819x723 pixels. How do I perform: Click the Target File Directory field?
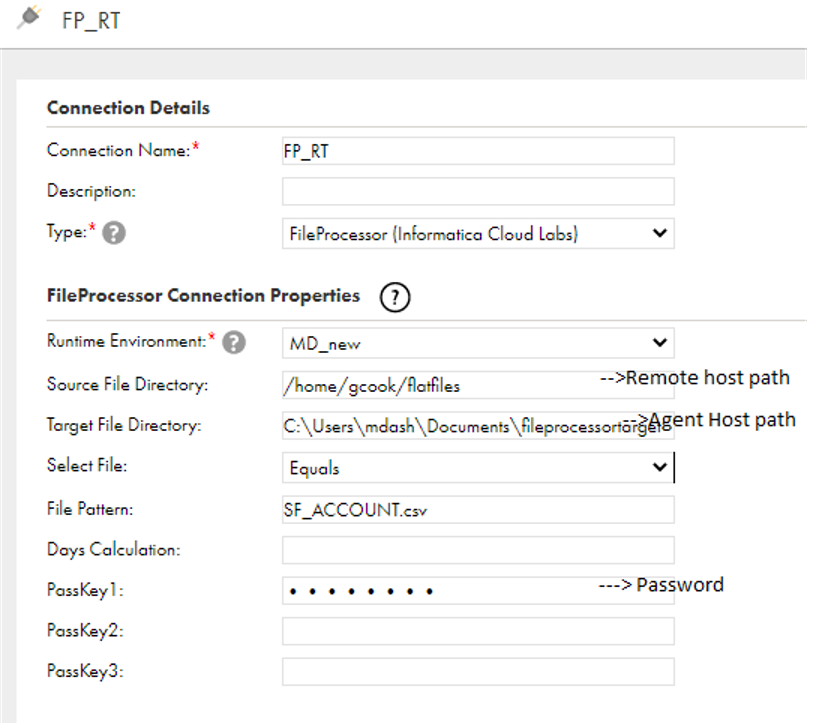coord(478,426)
